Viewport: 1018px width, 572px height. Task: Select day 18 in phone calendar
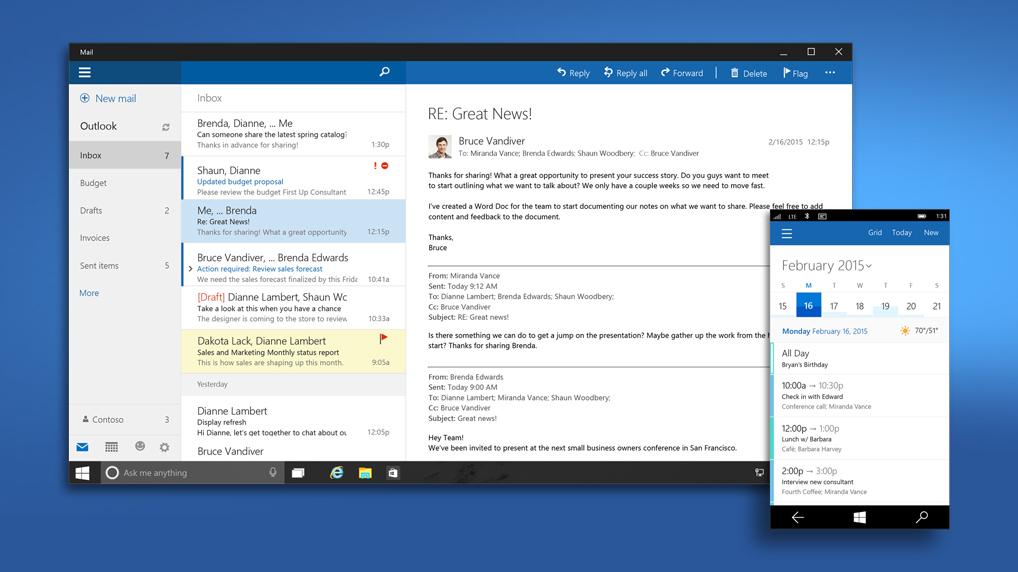[x=860, y=306]
